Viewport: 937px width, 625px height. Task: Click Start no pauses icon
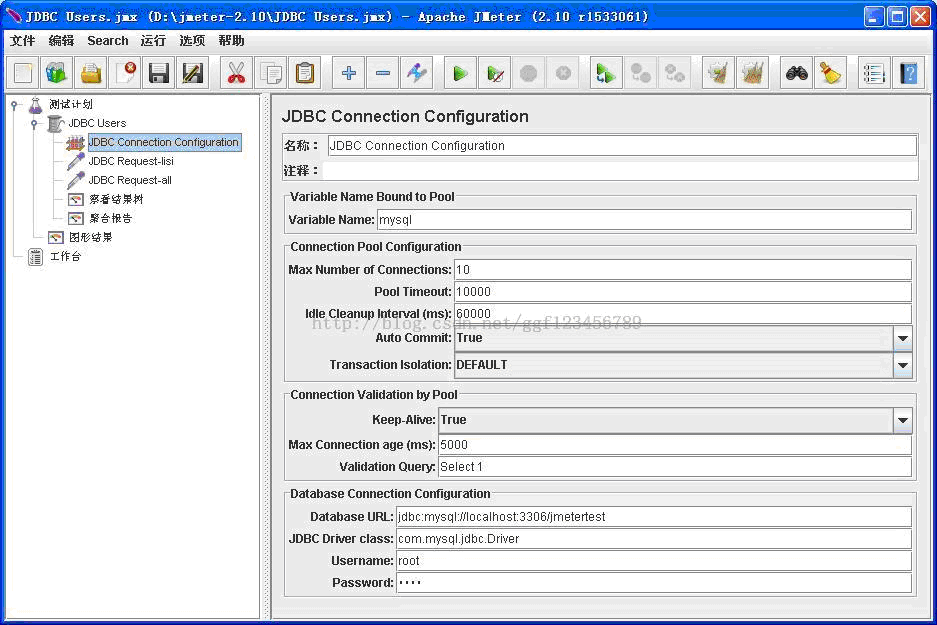495,73
